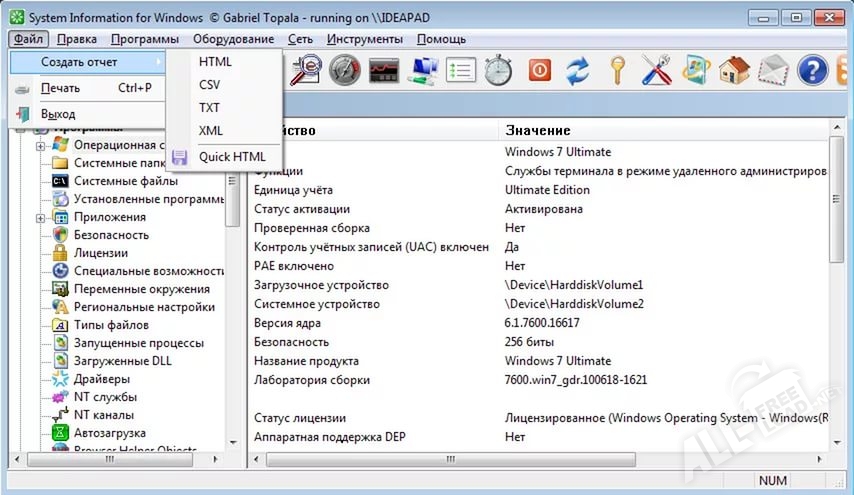The width and height of the screenshot is (854, 495).
Task: Click the speedometer gauge toolbar icon
Action: (x=344, y=71)
